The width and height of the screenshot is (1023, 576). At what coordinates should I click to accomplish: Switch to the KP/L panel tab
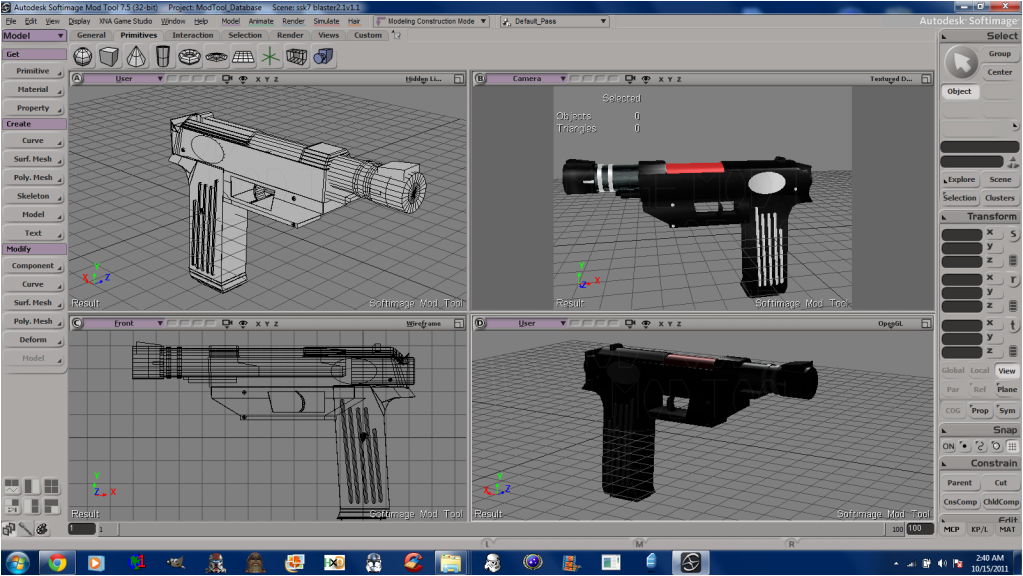979,529
